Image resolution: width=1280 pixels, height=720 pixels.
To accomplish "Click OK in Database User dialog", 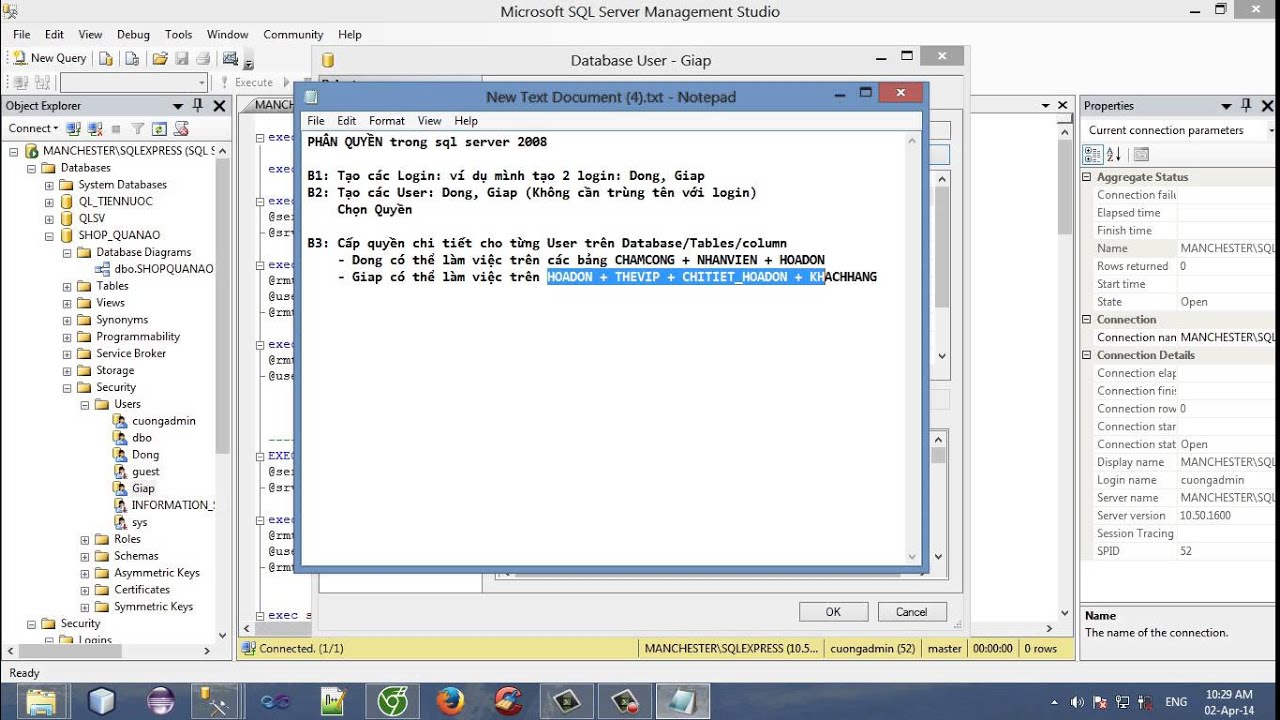I will coord(833,612).
